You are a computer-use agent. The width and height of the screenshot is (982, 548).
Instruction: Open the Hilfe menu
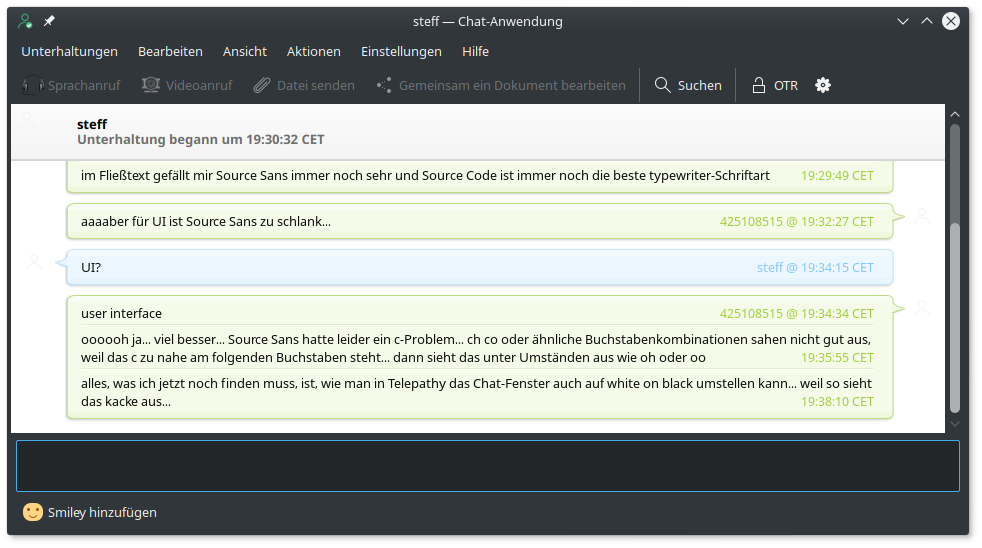(475, 51)
